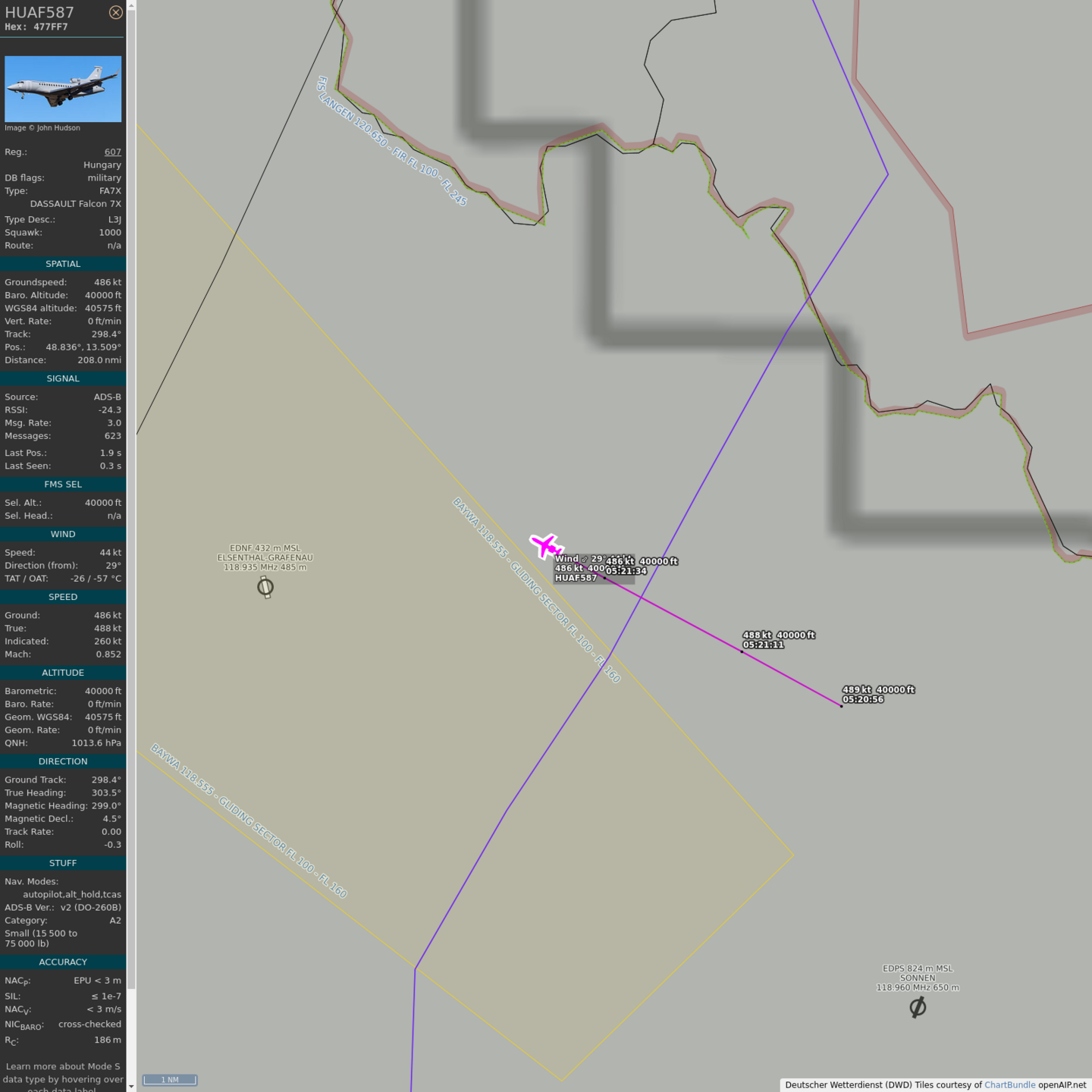Select the EDNF Elsenthal-Grafenau airfield symbol
The width and height of the screenshot is (1092, 1092).
click(x=265, y=587)
